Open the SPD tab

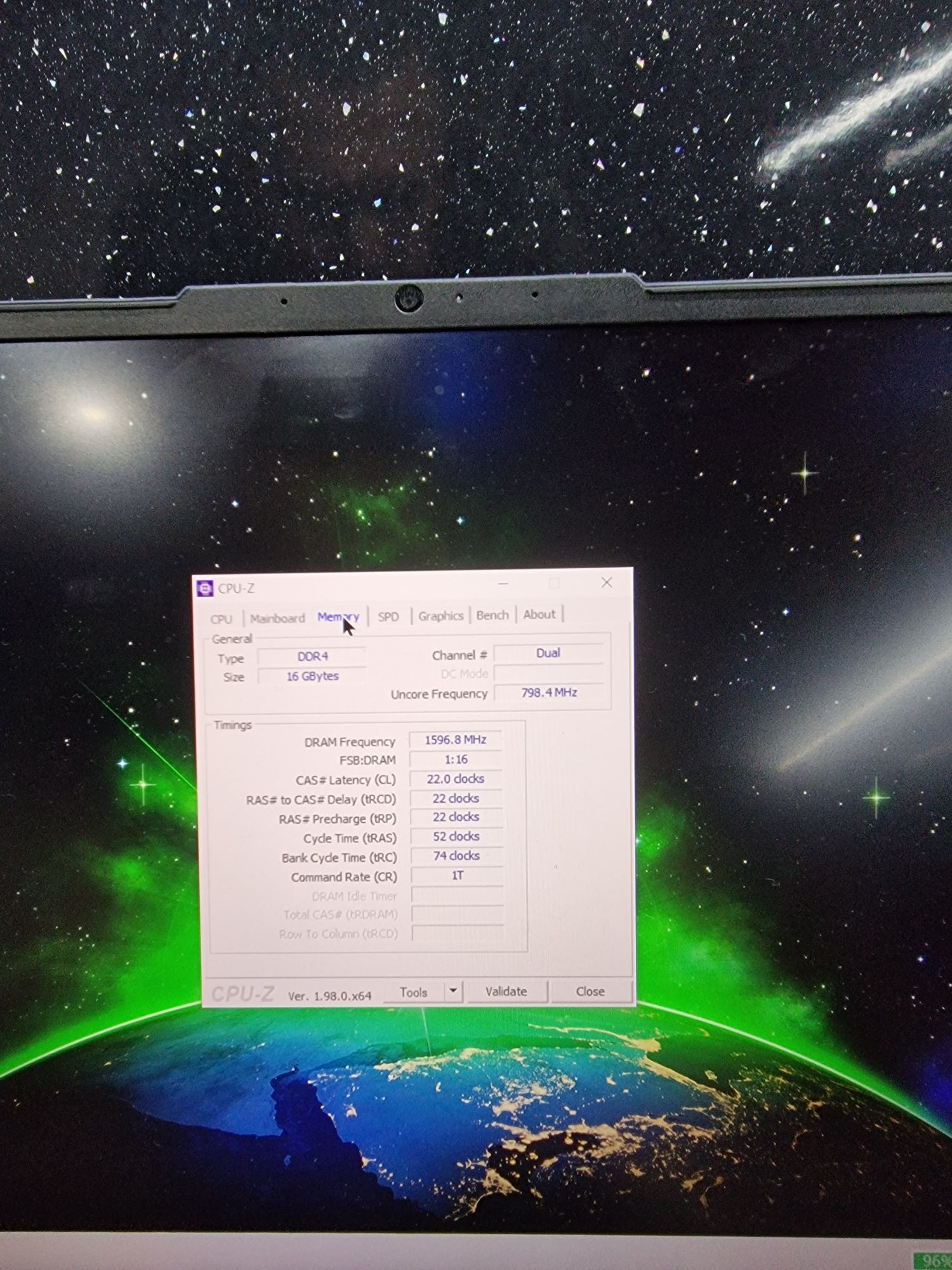point(388,617)
